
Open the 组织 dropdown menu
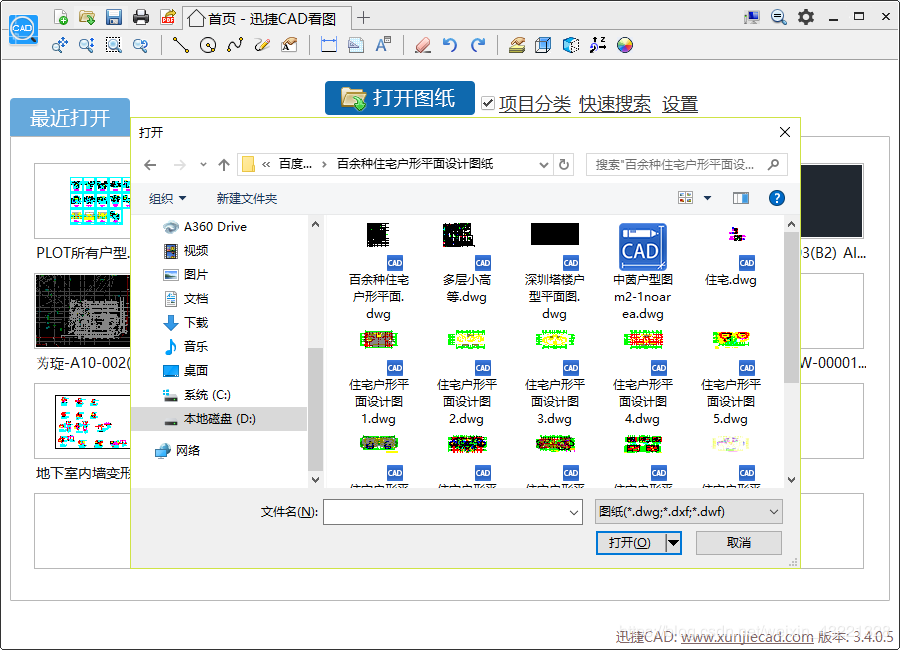pos(167,198)
